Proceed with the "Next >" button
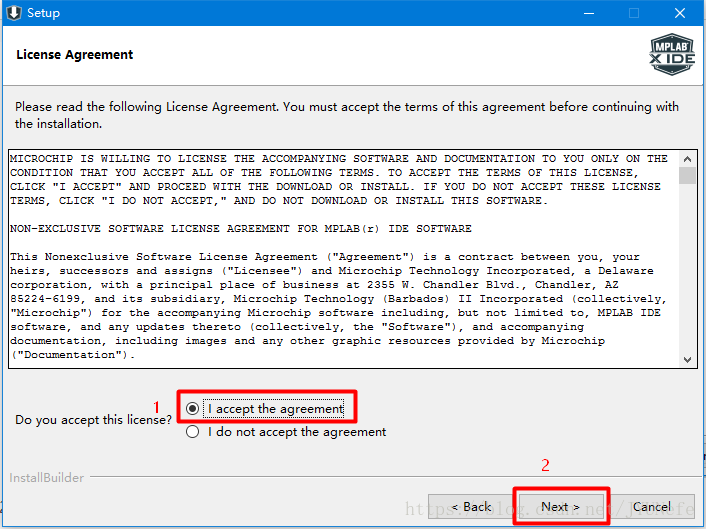 560,507
